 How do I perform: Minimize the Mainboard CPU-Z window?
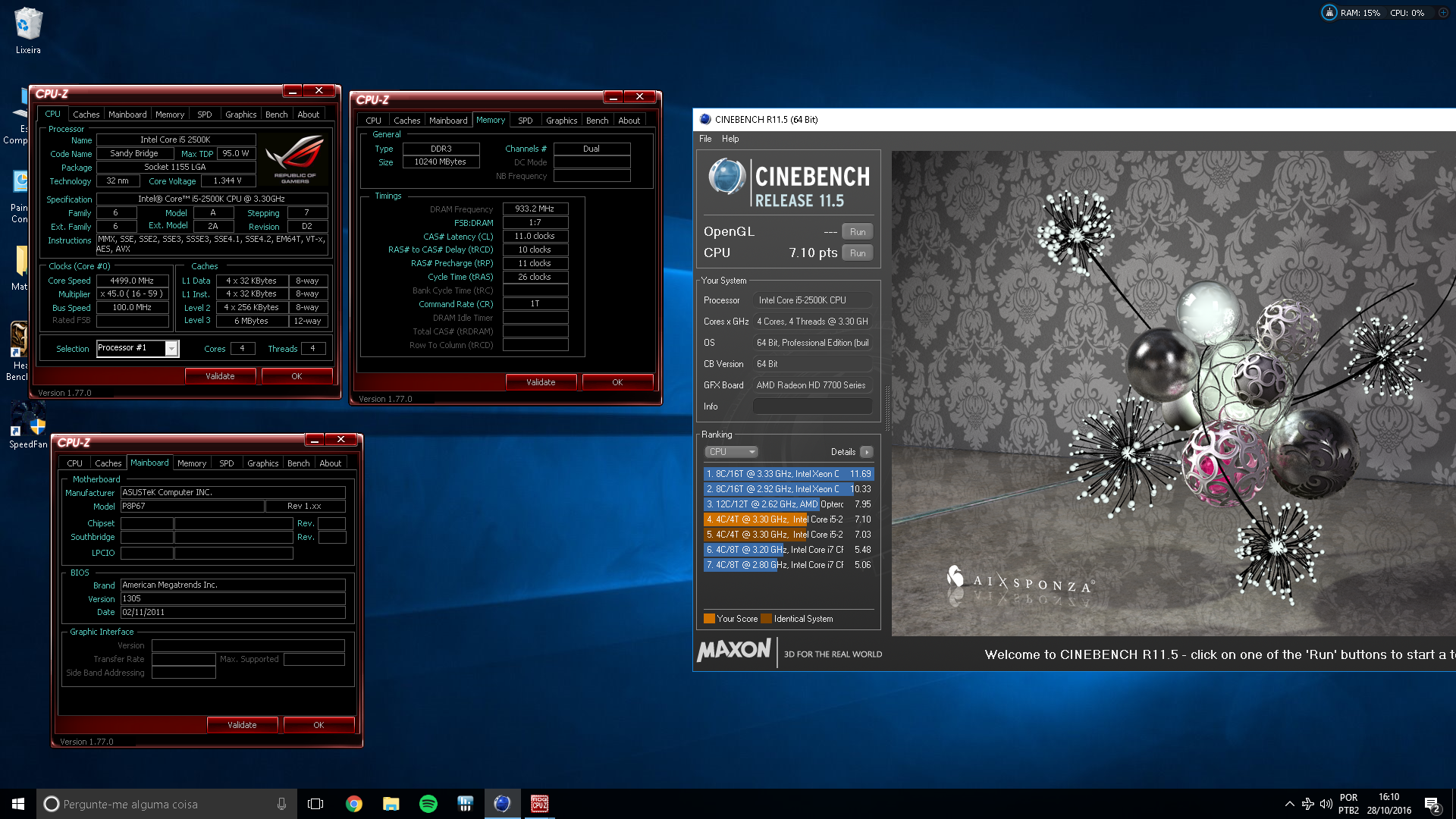pos(314,440)
